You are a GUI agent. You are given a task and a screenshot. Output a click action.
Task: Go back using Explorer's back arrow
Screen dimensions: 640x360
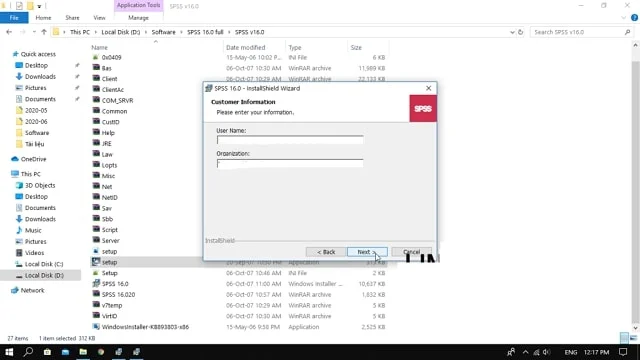click(9, 32)
